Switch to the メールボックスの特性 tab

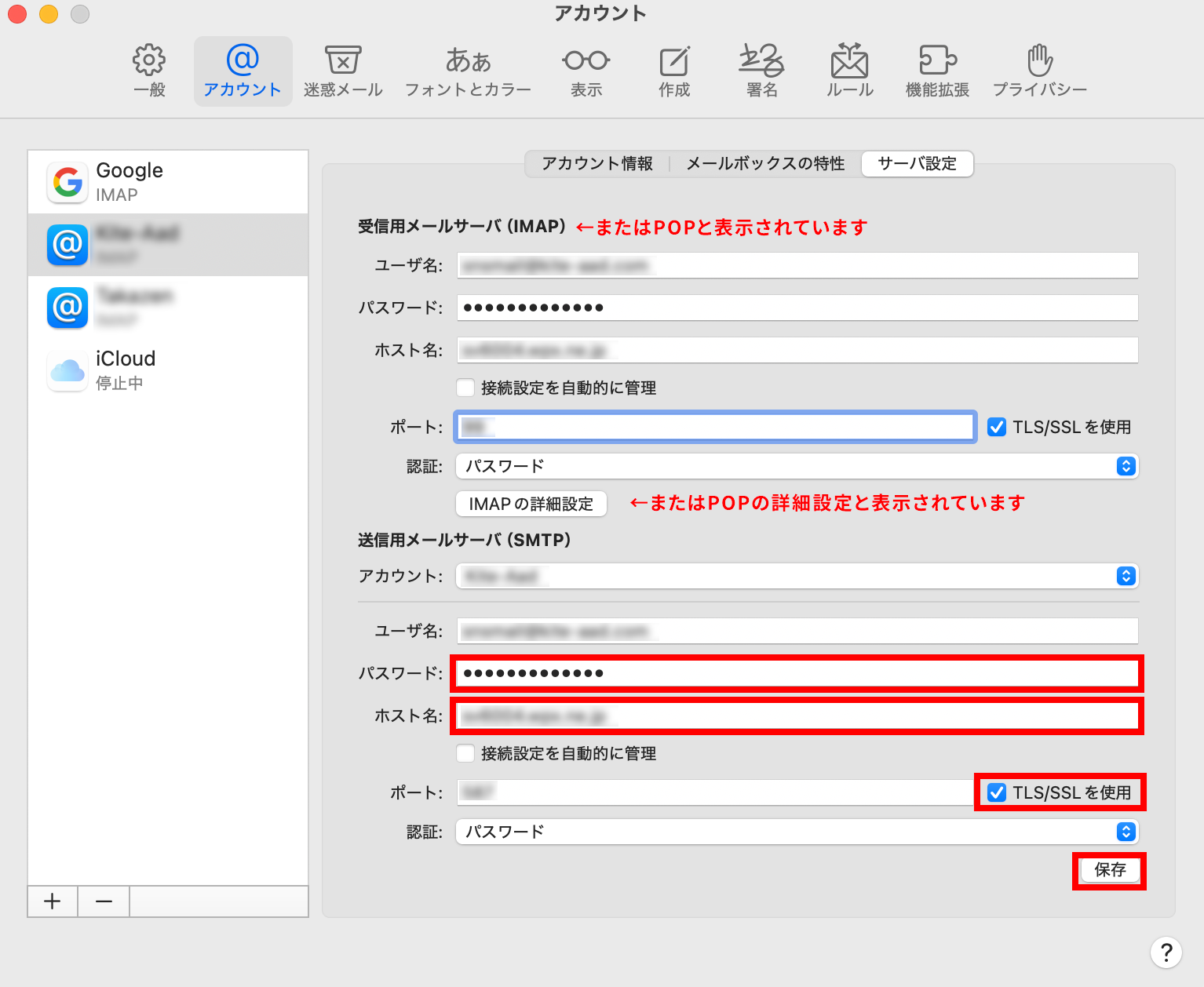[x=765, y=163]
